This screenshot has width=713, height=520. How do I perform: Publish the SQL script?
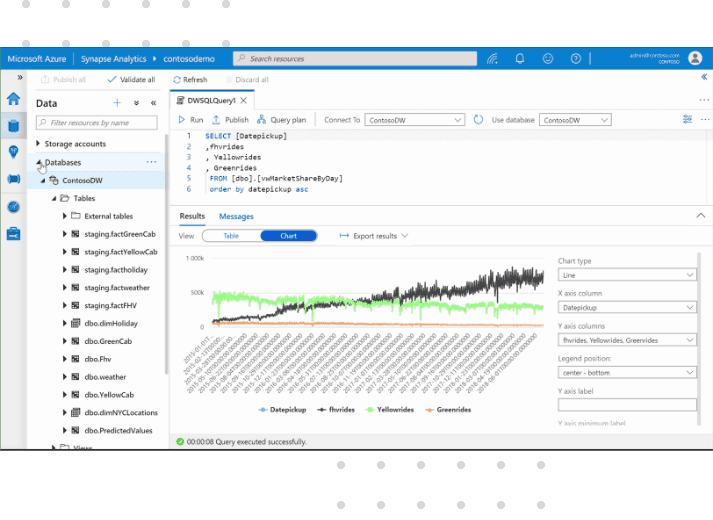click(x=231, y=120)
